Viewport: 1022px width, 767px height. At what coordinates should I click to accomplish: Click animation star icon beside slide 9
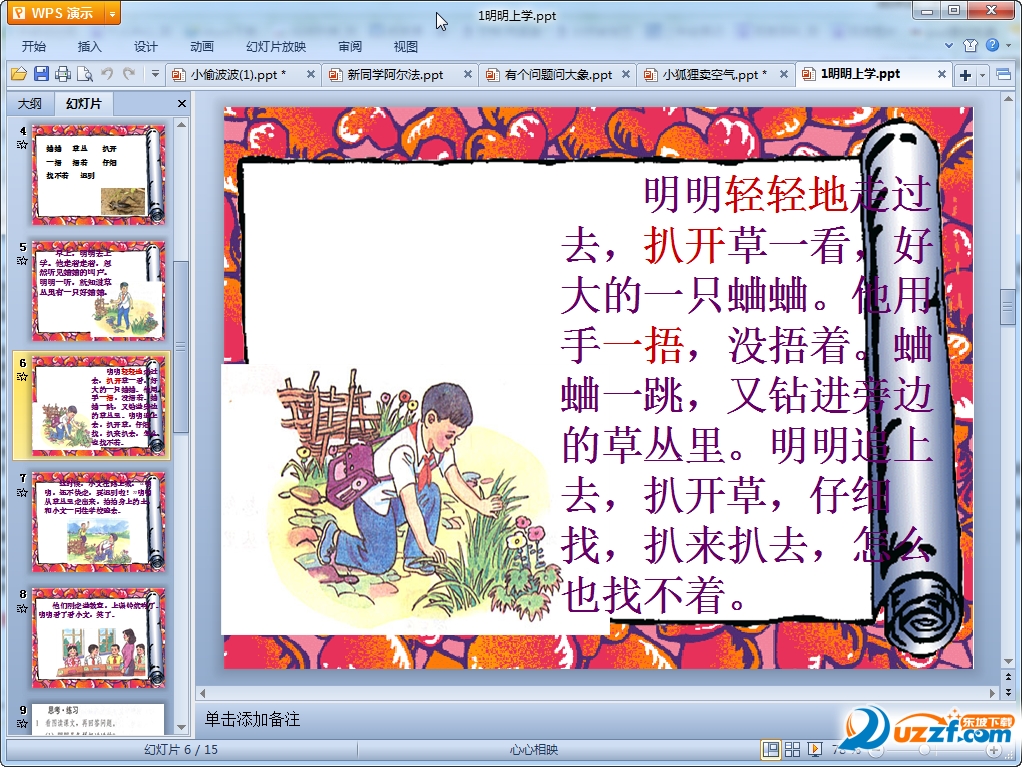[x=22, y=723]
